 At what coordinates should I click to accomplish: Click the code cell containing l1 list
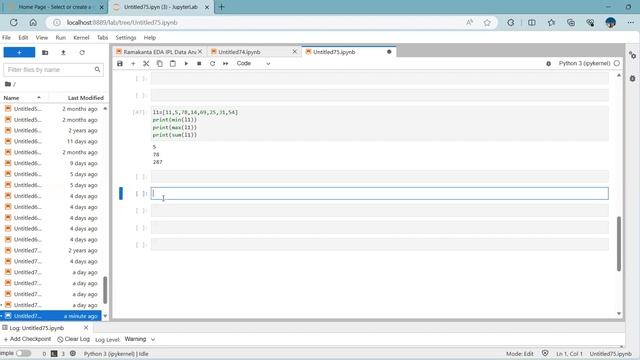380,123
